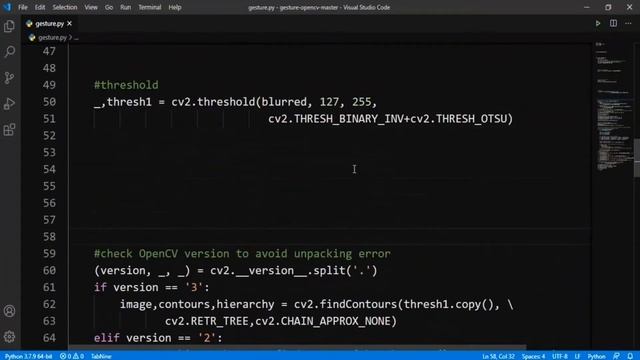The width and height of the screenshot is (640, 360).
Task: Click gesture.py in the breadcrumb
Action: point(52,38)
